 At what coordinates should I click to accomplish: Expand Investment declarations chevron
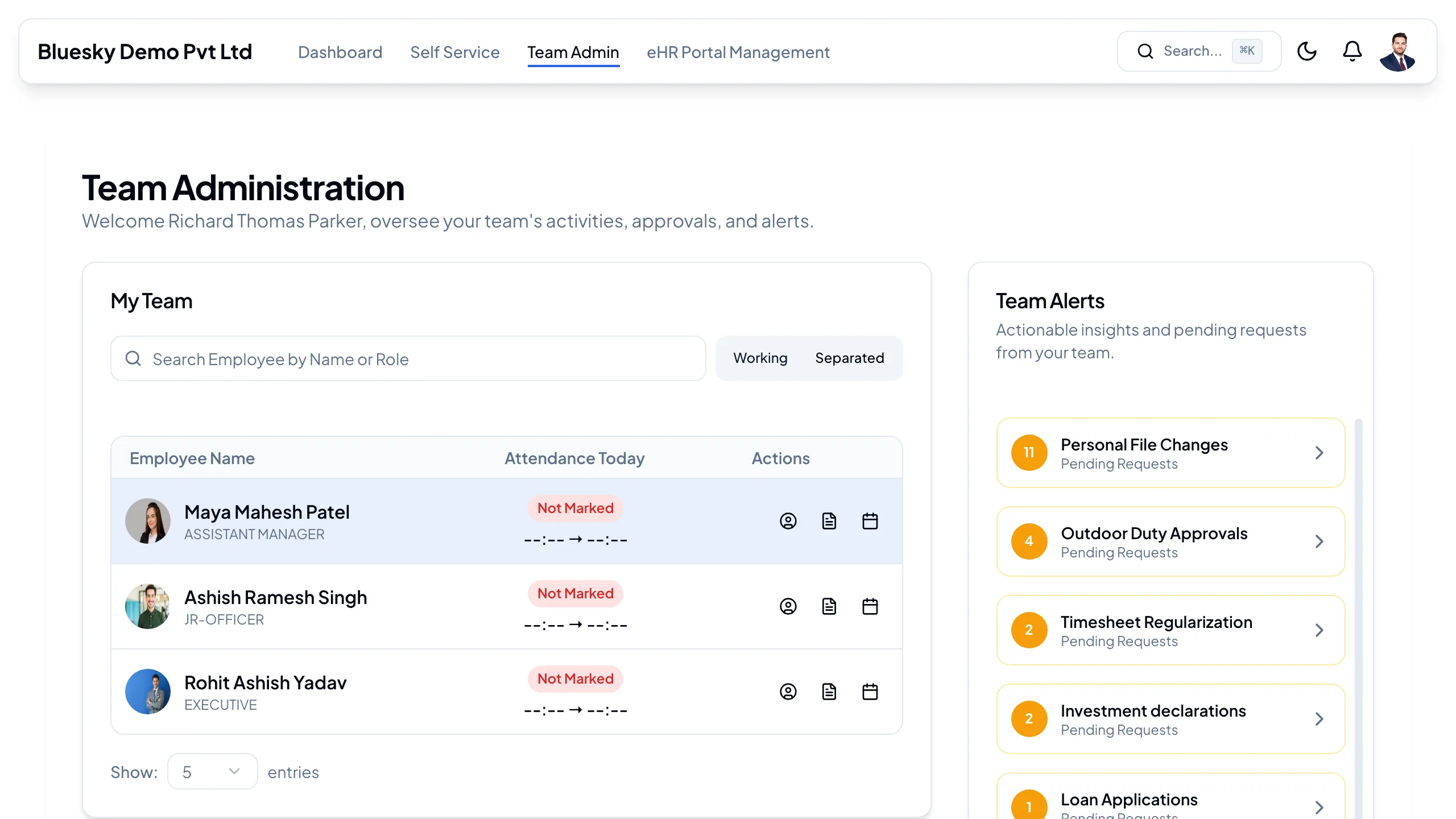pos(1319,719)
